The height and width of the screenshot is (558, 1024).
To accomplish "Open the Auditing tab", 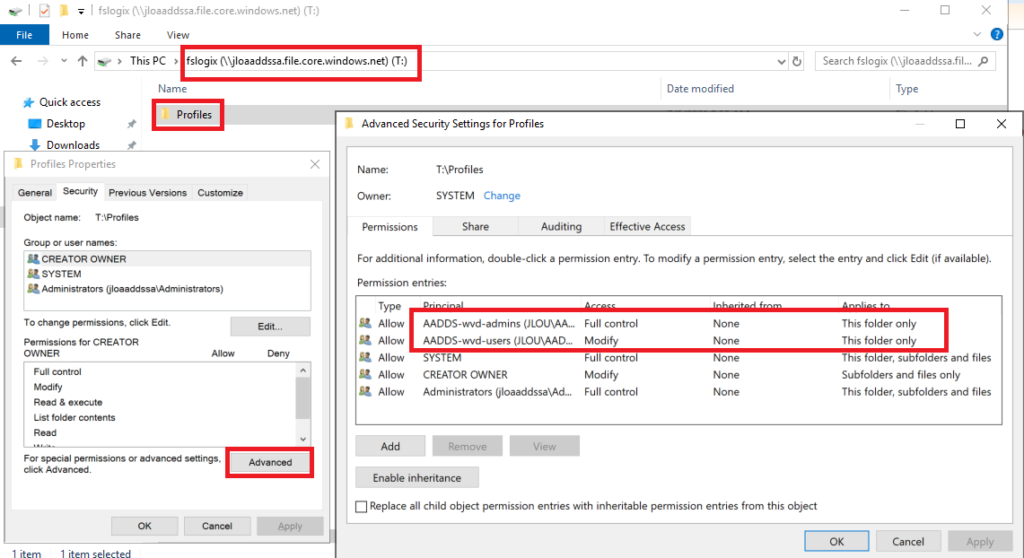I will coord(561,226).
